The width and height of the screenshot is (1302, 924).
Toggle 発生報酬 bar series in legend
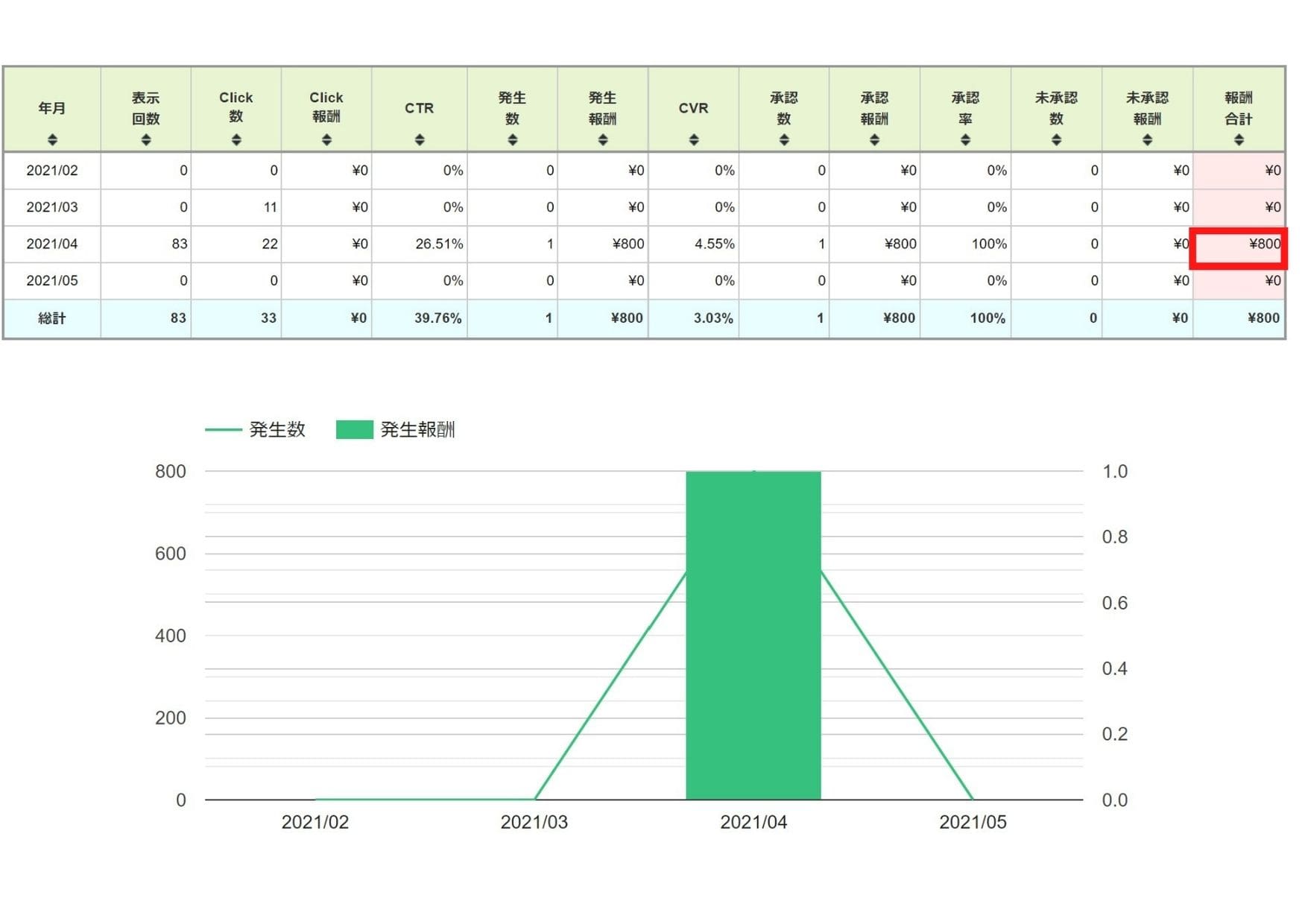coord(396,429)
